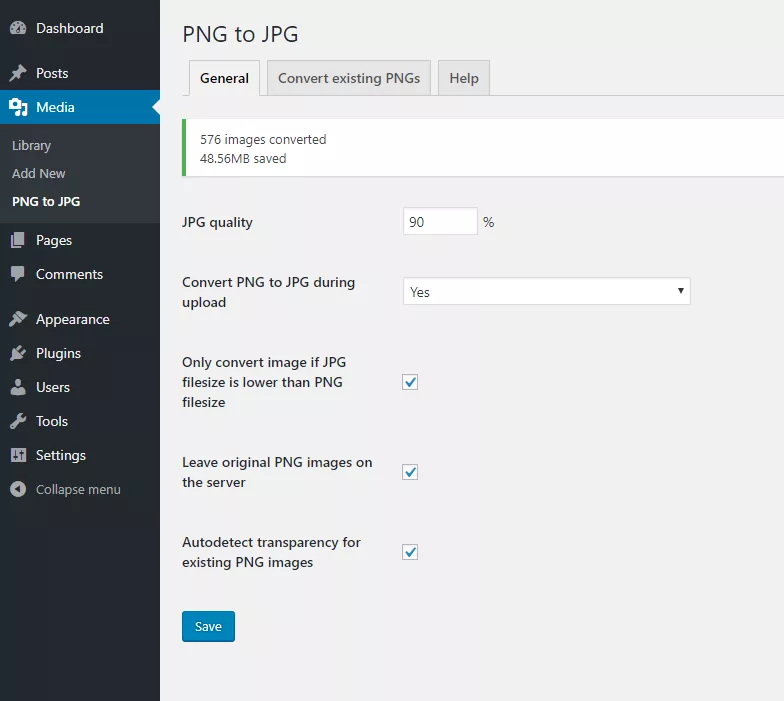Image resolution: width=784 pixels, height=701 pixels.
Task: Switch to the General tab
Action: click(x=224, y=78)
